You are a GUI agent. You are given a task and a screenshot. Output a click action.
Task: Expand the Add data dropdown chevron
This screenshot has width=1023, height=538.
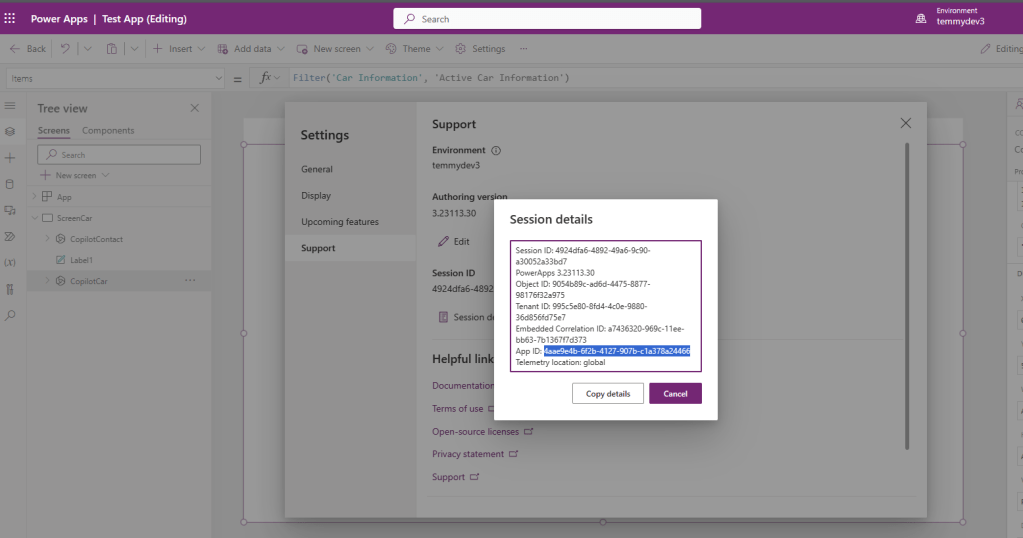pos(281,49)
